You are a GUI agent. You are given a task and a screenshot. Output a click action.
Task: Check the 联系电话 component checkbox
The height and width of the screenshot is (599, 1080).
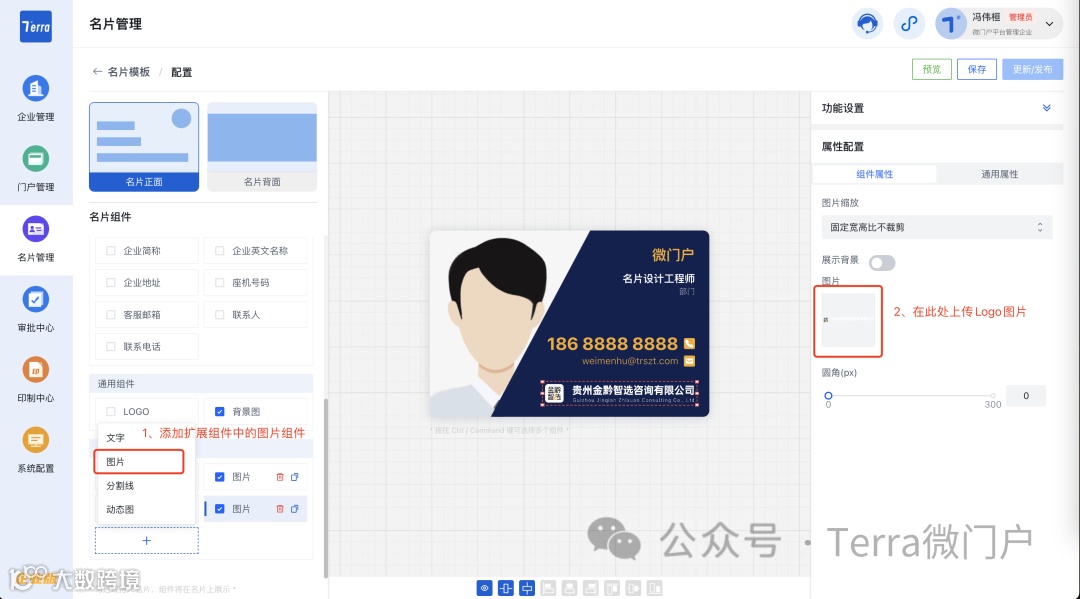[x=111, y=346]
